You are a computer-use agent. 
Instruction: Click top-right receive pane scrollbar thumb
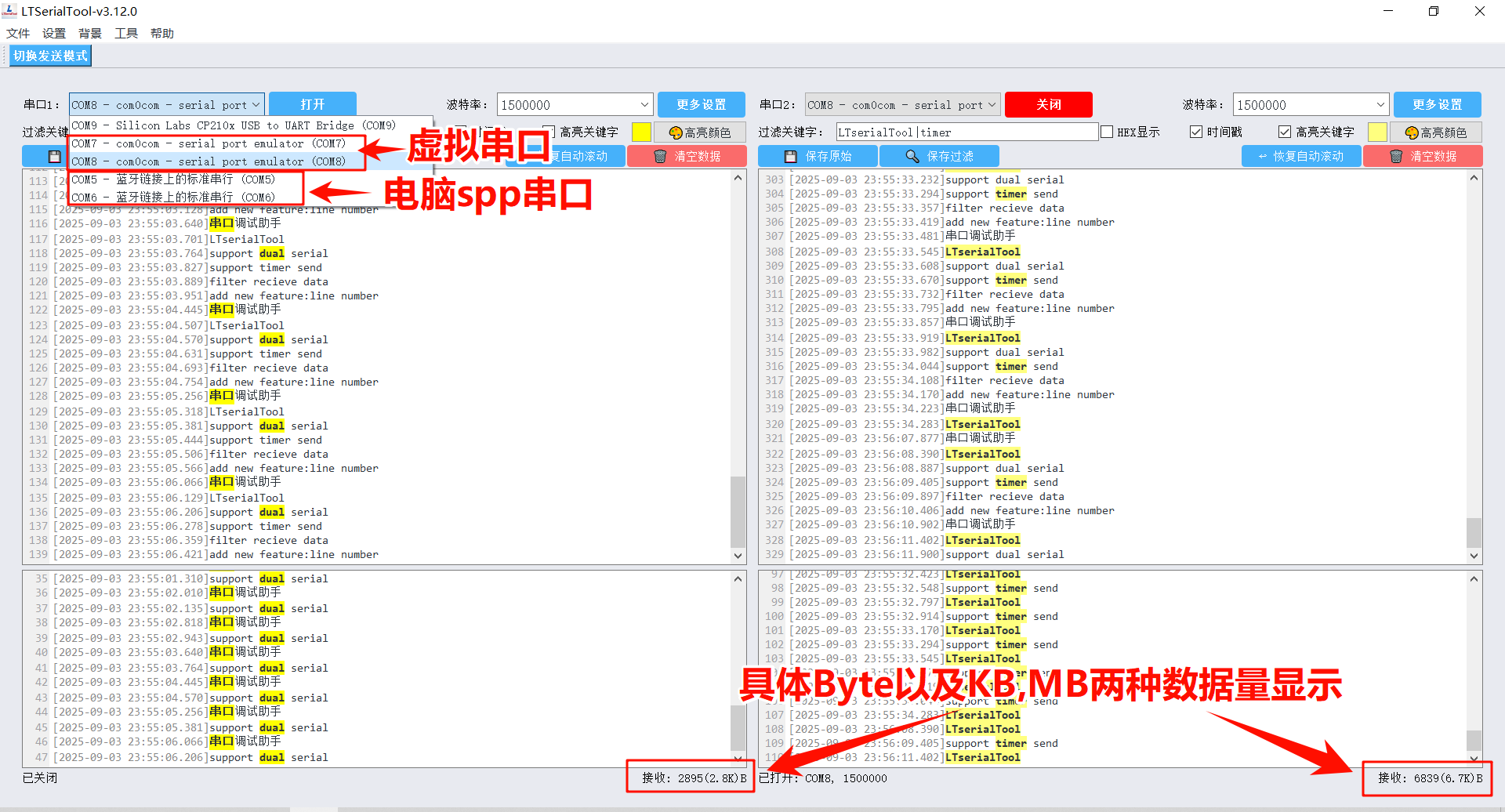(x=1474, y=532)
